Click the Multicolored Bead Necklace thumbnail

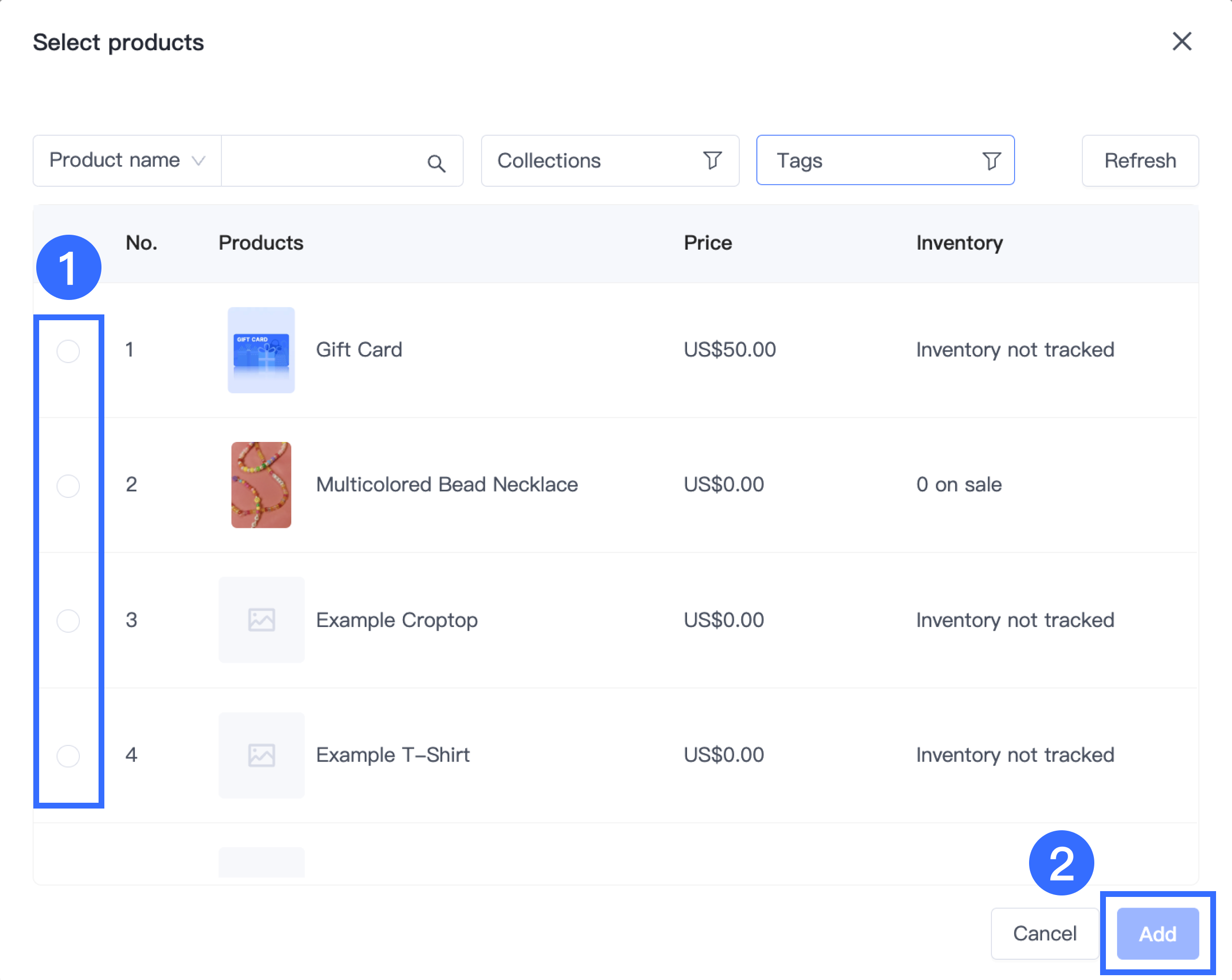[261, 484]
